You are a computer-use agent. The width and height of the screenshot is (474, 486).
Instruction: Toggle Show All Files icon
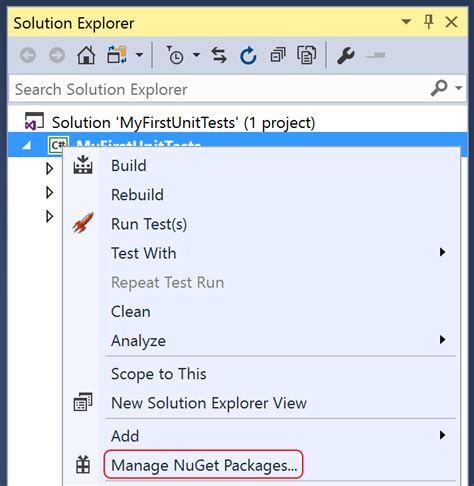pos(306,55)
